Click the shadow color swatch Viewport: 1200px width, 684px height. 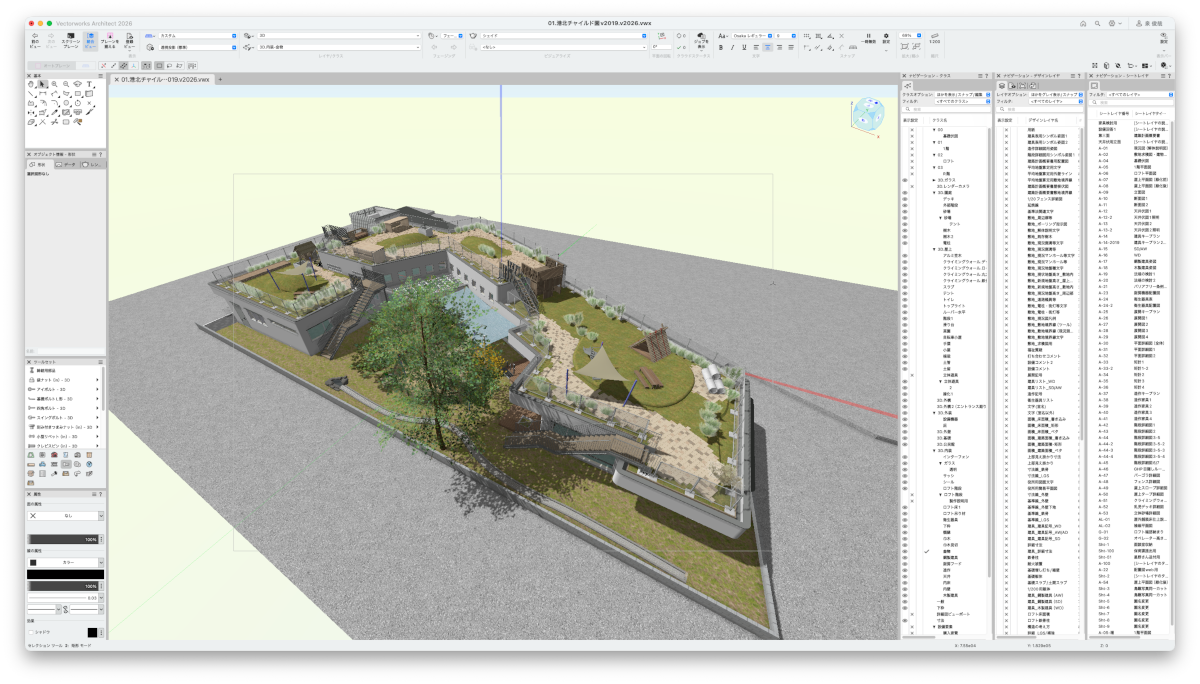click(92, 632)
